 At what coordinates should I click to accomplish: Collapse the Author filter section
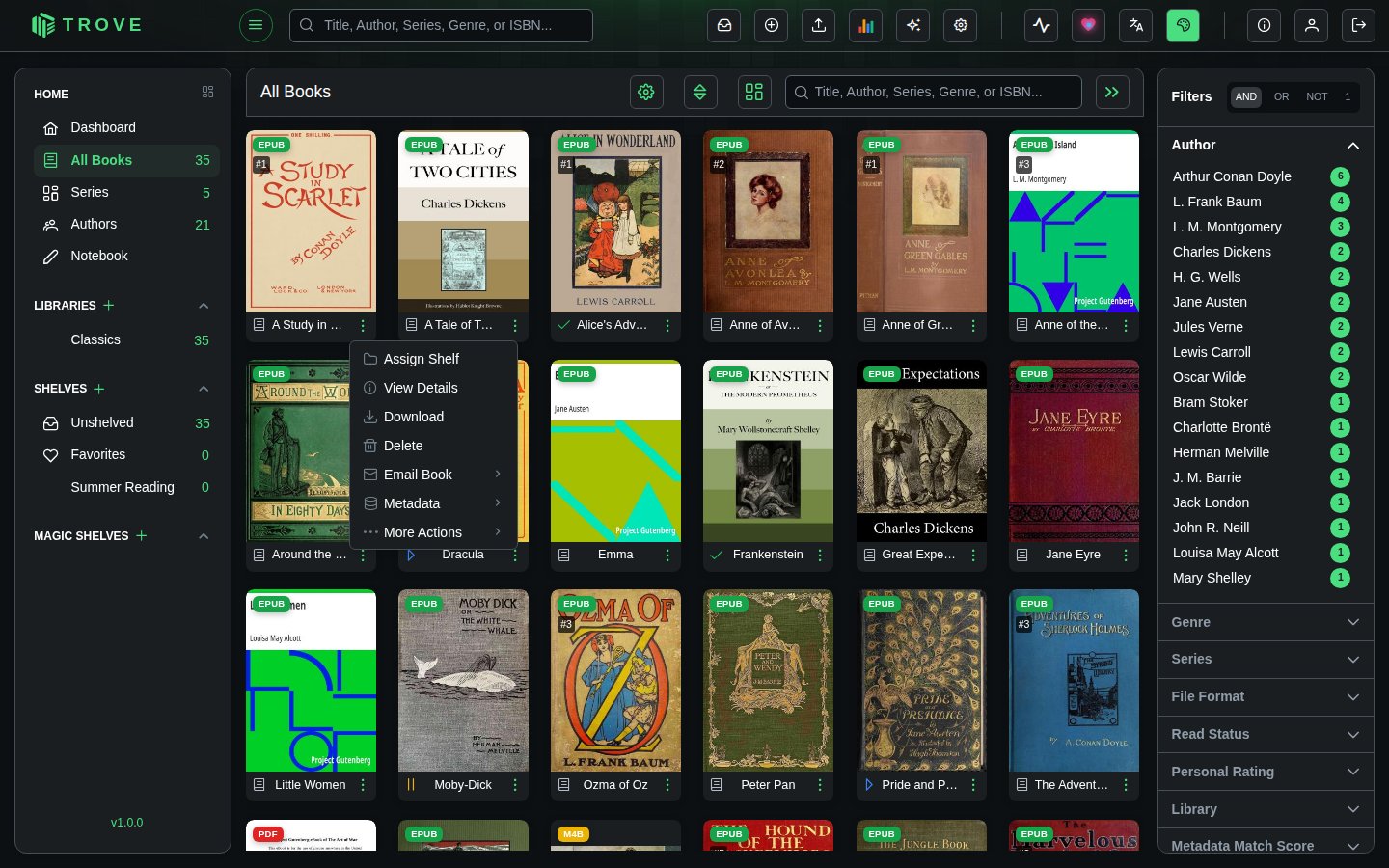tap(1266, 145)
